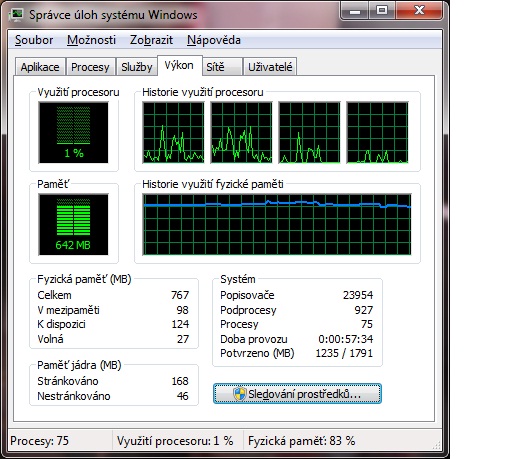Click the V mezipaměti value 98
524x459 pixels.
point(182,310)
